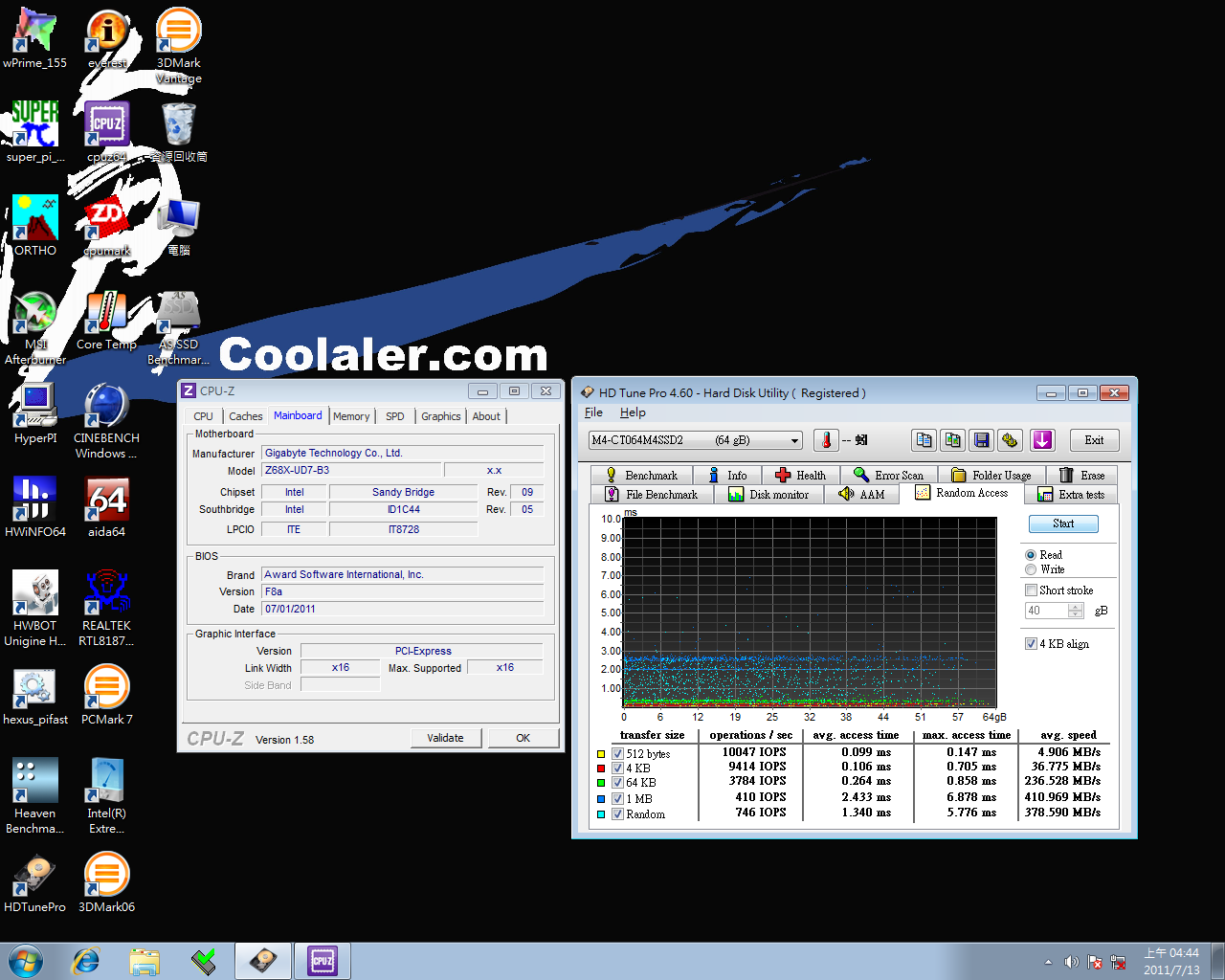Switch to the Health tab in HD Tune
Image resolution: width=1225 pixels, height=980 pixels.
800,476
